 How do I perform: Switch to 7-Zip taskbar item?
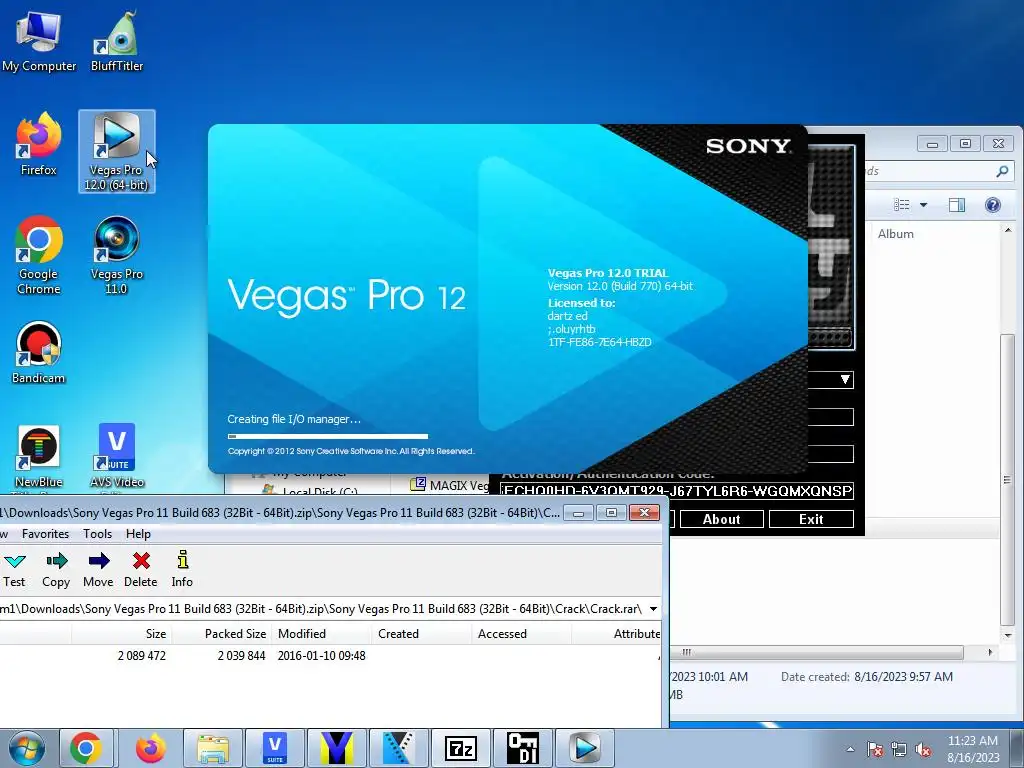461,748
